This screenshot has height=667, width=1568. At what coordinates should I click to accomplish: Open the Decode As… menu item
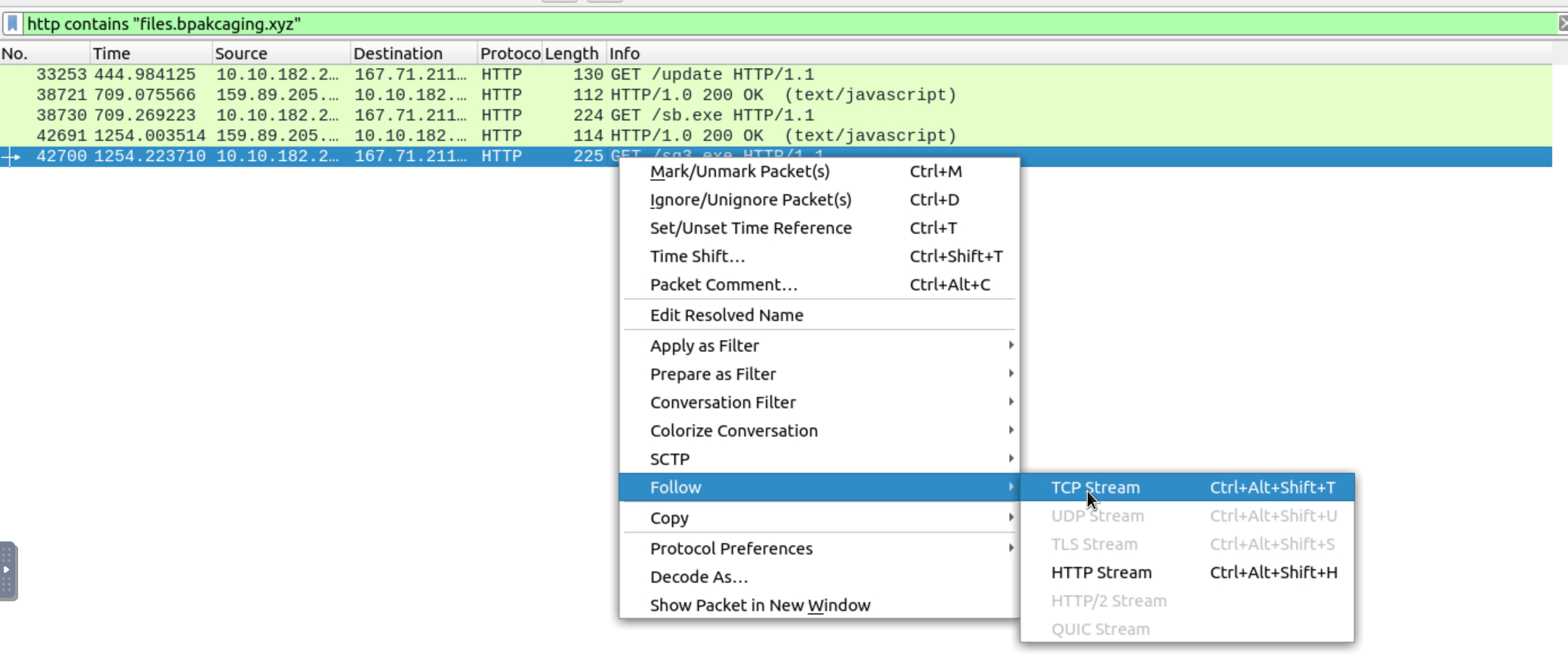coord(819,577)
